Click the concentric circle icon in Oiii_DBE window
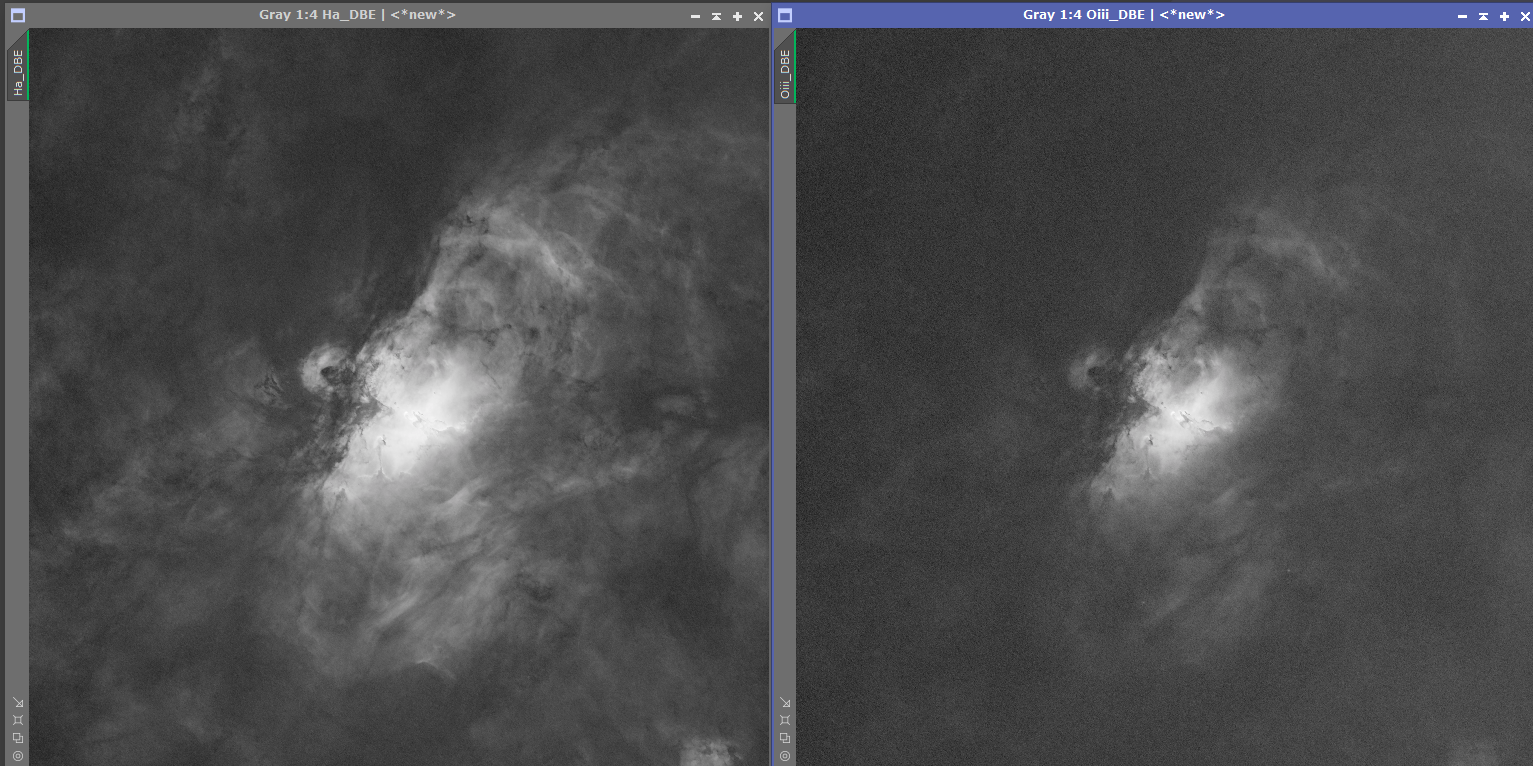 pos(785,756)
